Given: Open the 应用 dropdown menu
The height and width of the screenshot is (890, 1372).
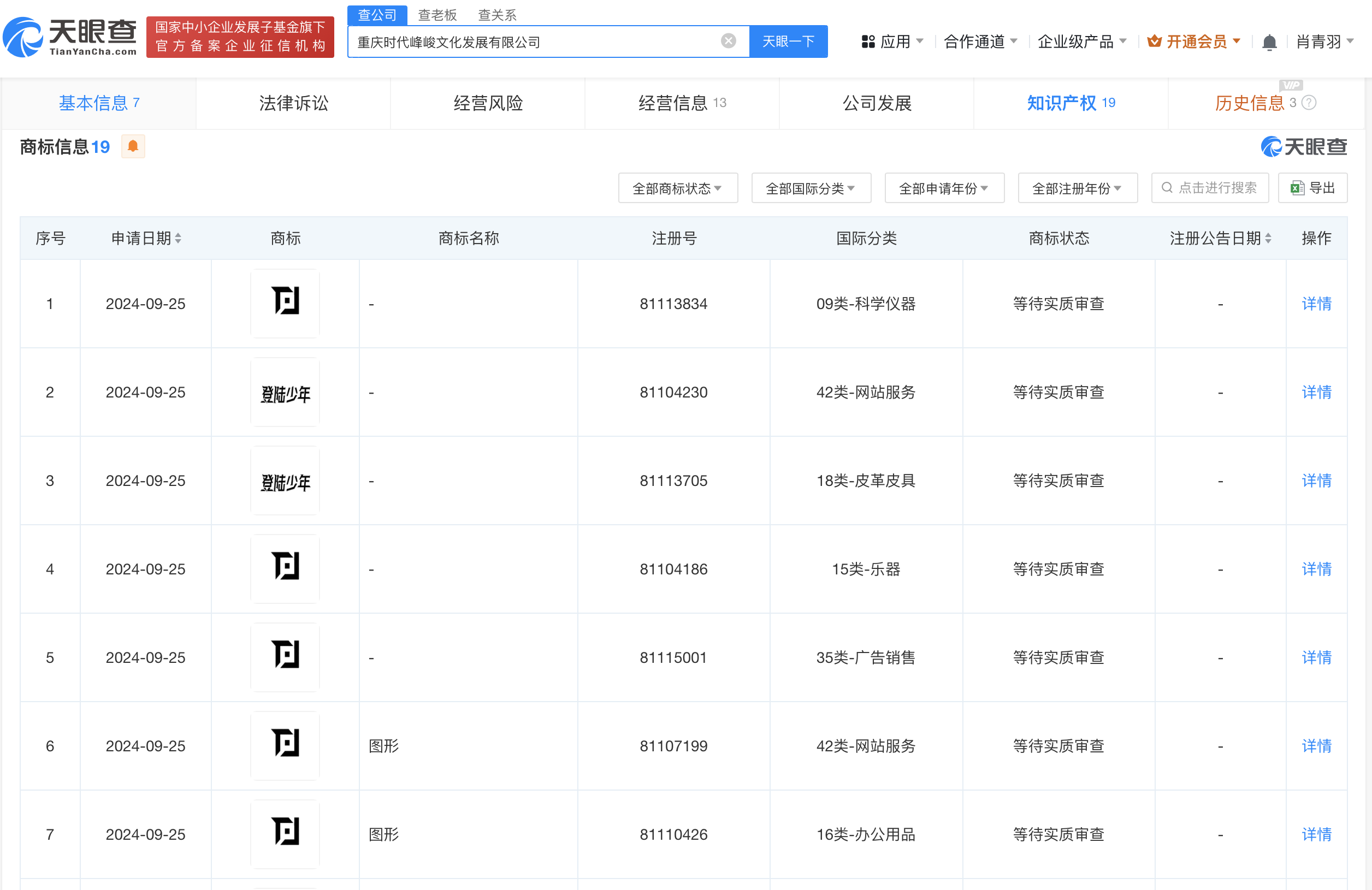Looking at the screenshot, I should tap(893, 41).
